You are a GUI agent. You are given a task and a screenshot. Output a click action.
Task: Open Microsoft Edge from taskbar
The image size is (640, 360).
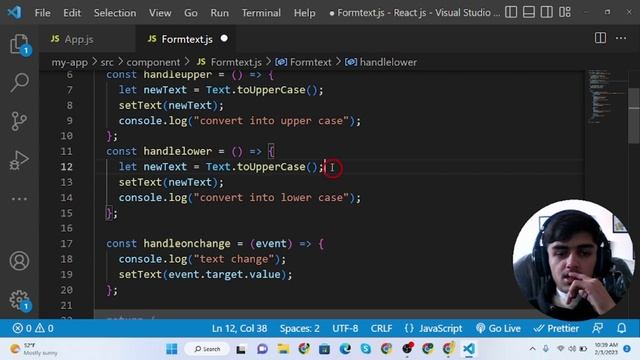click(345, 349)
